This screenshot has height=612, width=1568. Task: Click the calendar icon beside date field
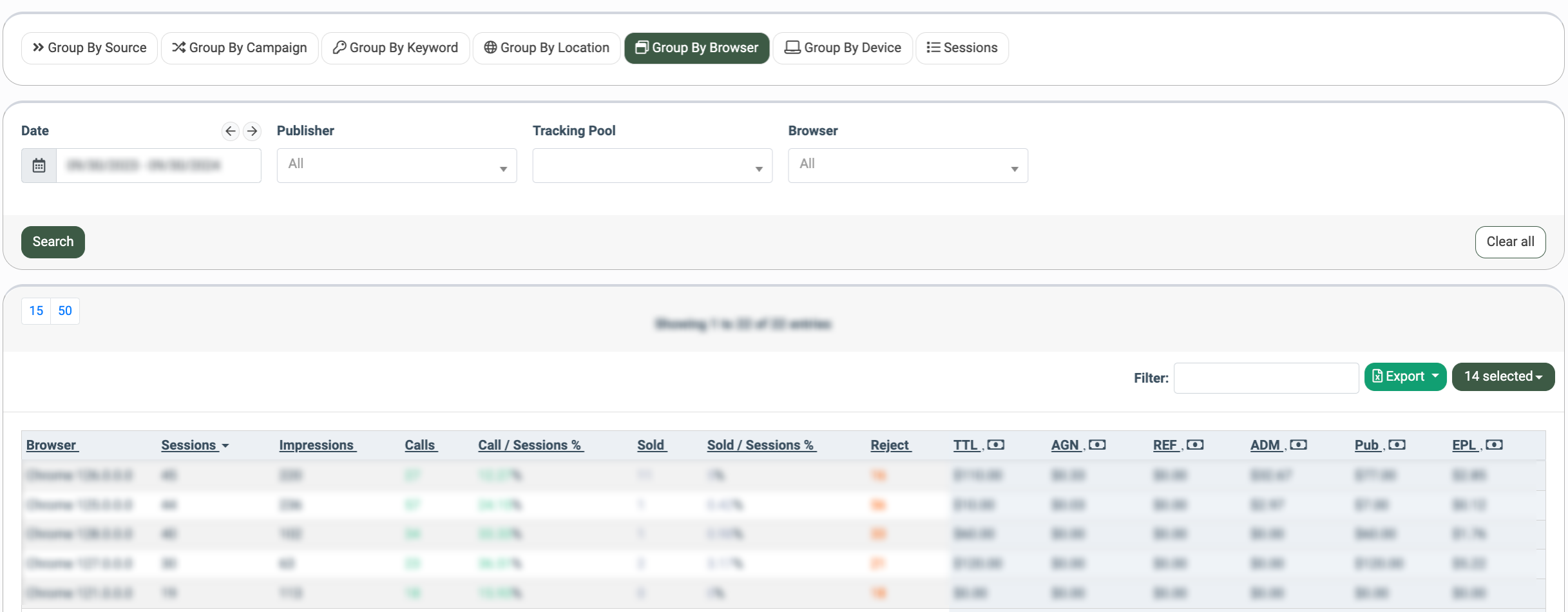pyautogui.click(x=39, y=166)
